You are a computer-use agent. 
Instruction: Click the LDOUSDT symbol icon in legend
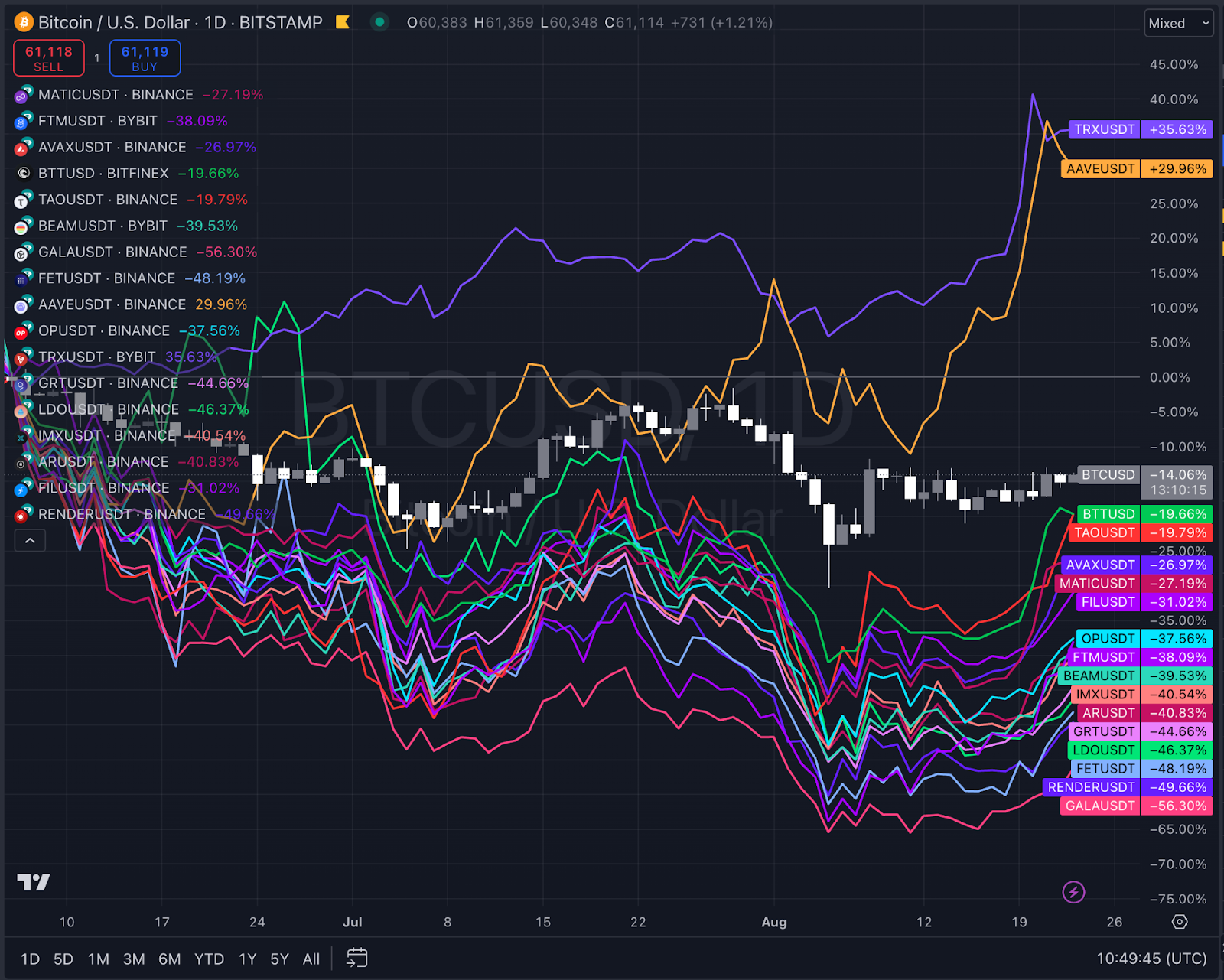coord(23,409)
